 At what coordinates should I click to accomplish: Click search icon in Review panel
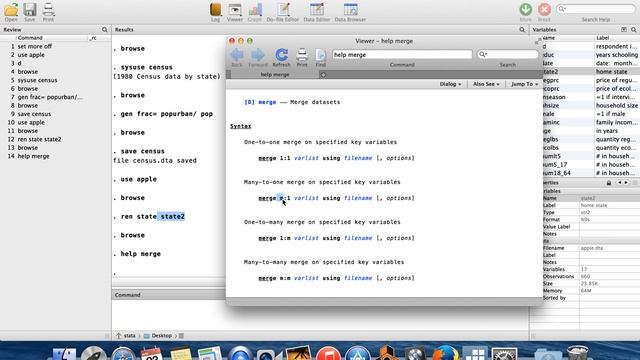pos(104,30)
